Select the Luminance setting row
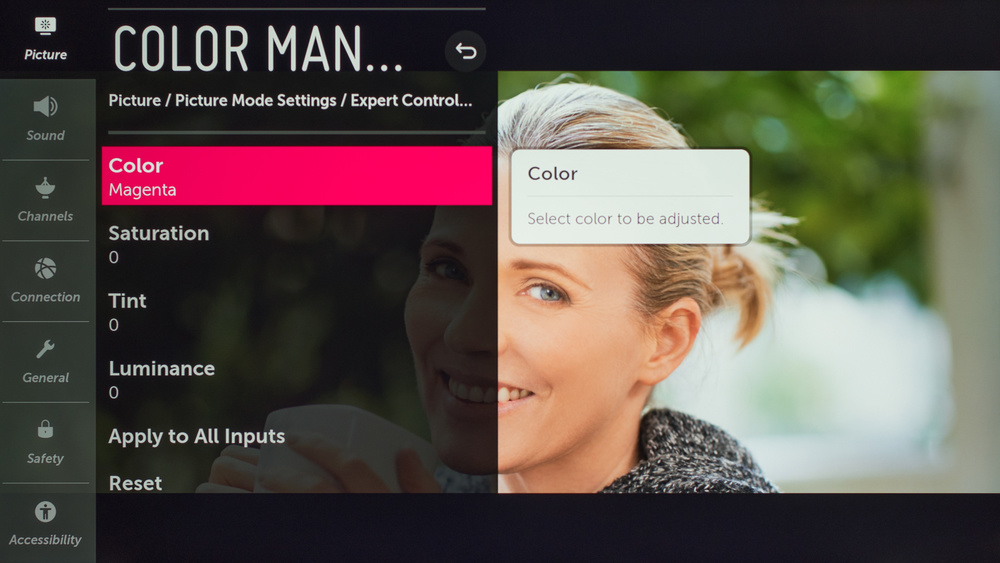Viewport: 1000px width, 563px height. pyautogui.click(x=297, y=379)
